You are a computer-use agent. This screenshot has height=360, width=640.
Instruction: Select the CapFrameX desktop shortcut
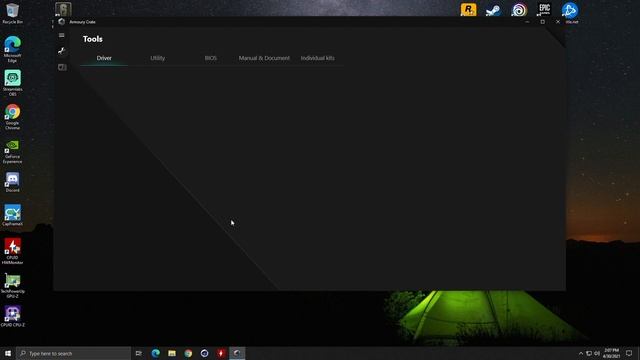click(13, 215)
